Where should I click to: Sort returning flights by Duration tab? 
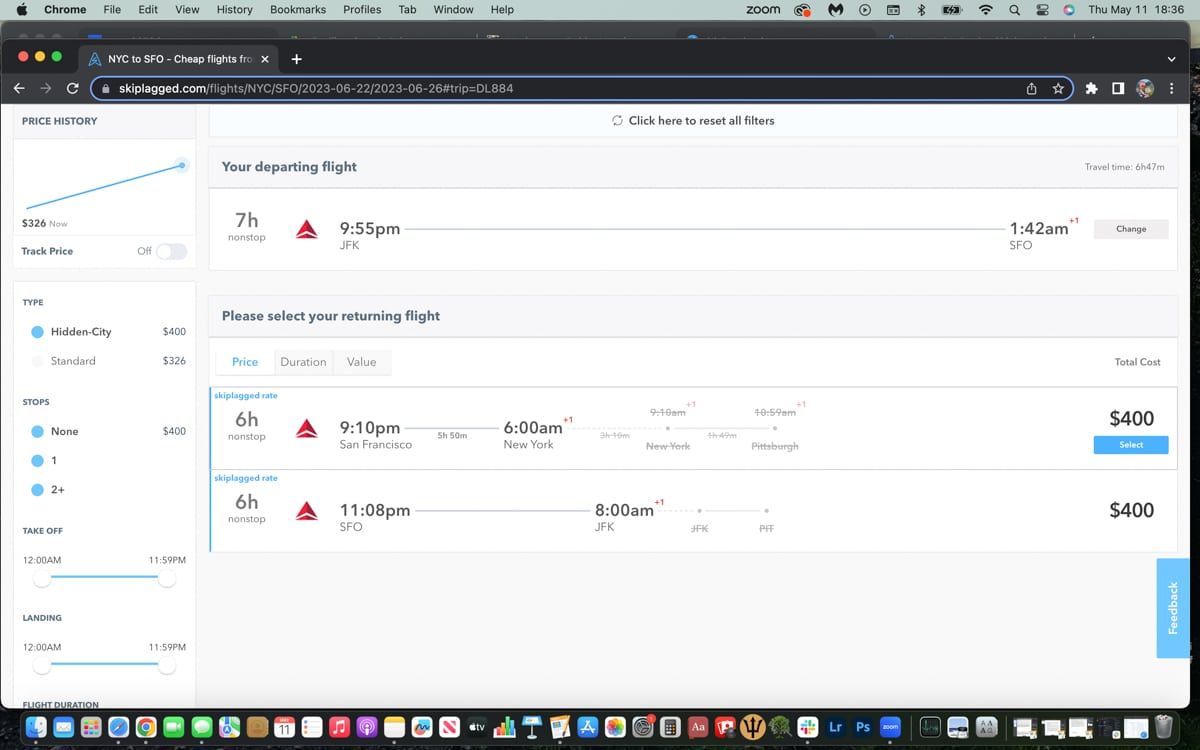(x=303, y=362)
